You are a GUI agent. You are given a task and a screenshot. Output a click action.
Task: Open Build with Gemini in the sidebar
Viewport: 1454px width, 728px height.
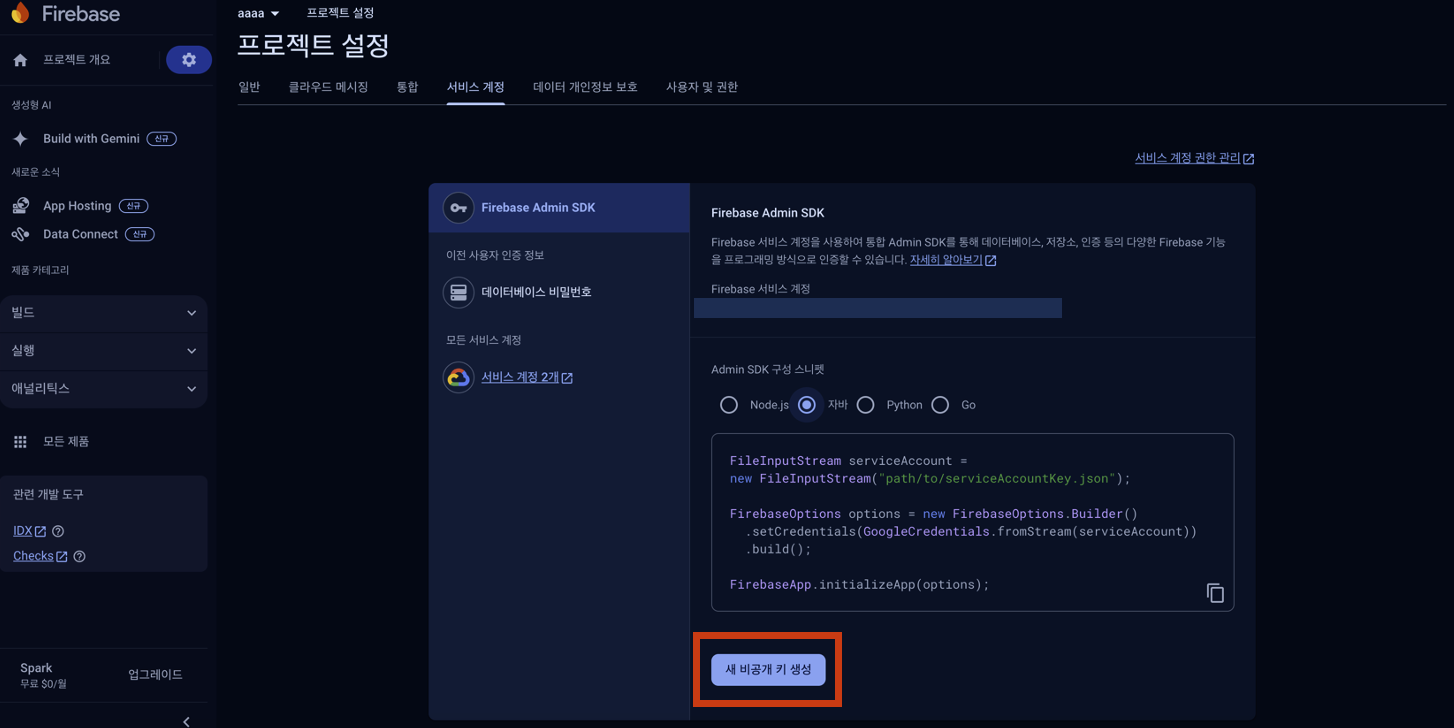(91, 139)
